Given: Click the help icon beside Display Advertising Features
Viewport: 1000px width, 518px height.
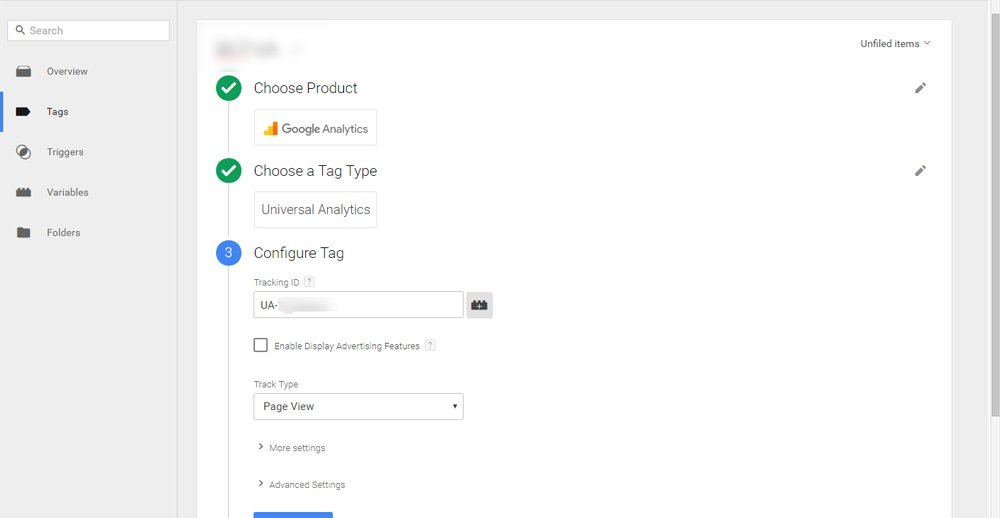Looking at the screenshot, I should coord(430,345).
